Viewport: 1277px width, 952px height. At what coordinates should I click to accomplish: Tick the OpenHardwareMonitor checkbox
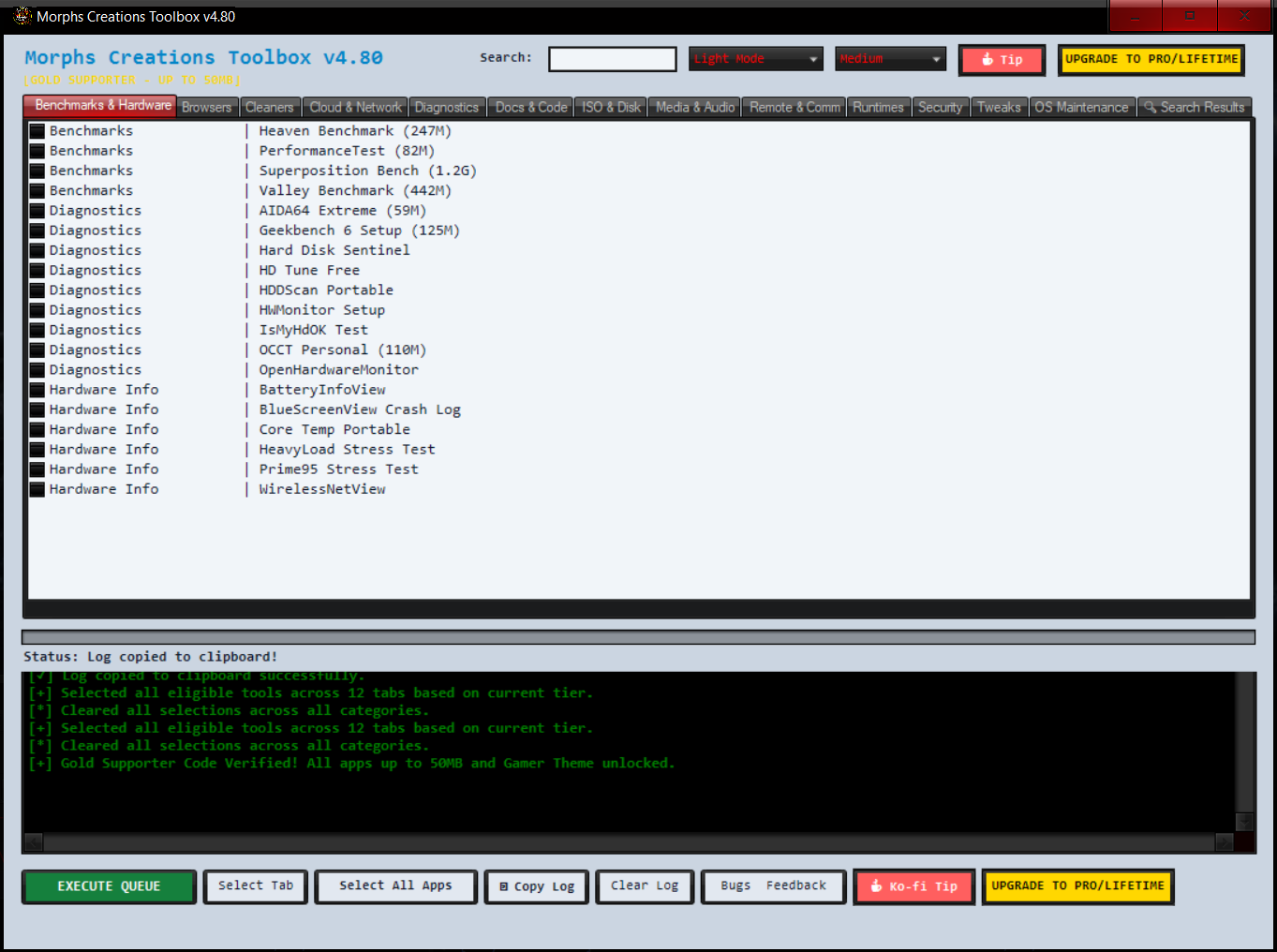tap(37, 370)
